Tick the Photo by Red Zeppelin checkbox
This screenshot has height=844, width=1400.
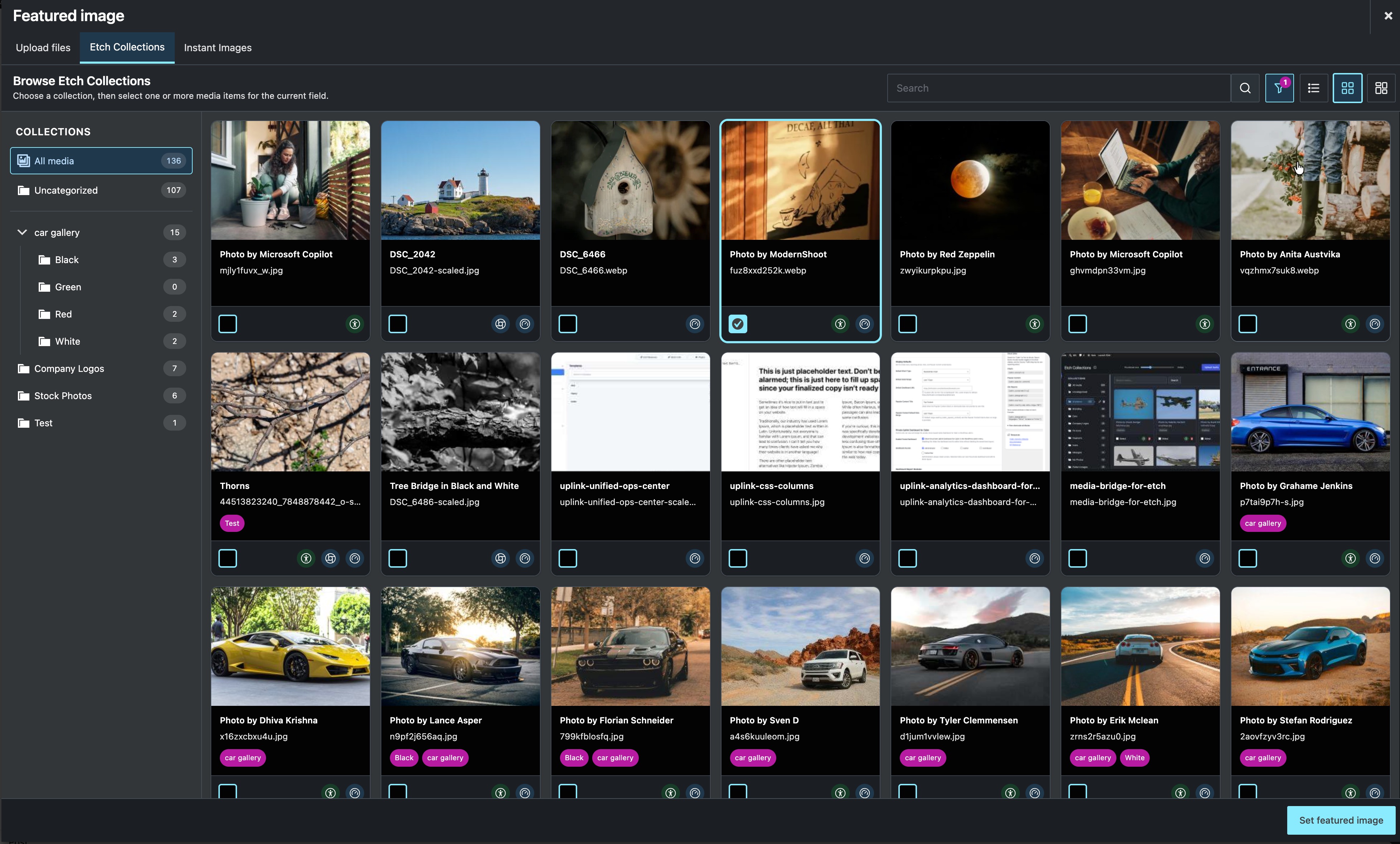click(907, 324)
